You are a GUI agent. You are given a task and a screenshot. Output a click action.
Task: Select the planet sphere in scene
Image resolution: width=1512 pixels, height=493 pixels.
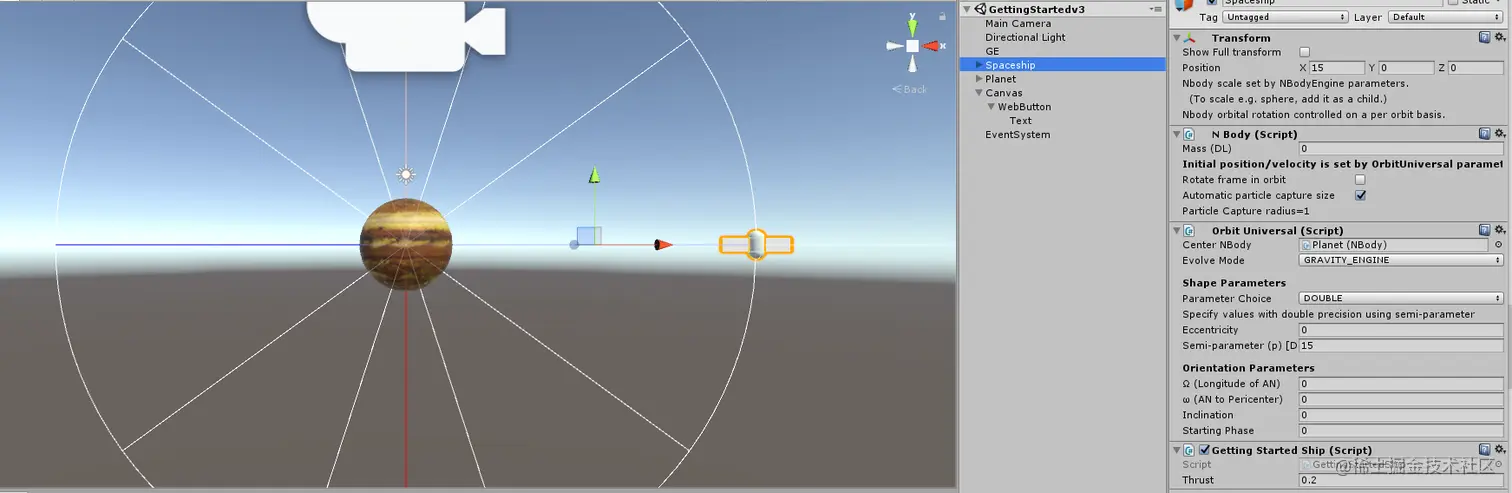click(x=406, y=244)
